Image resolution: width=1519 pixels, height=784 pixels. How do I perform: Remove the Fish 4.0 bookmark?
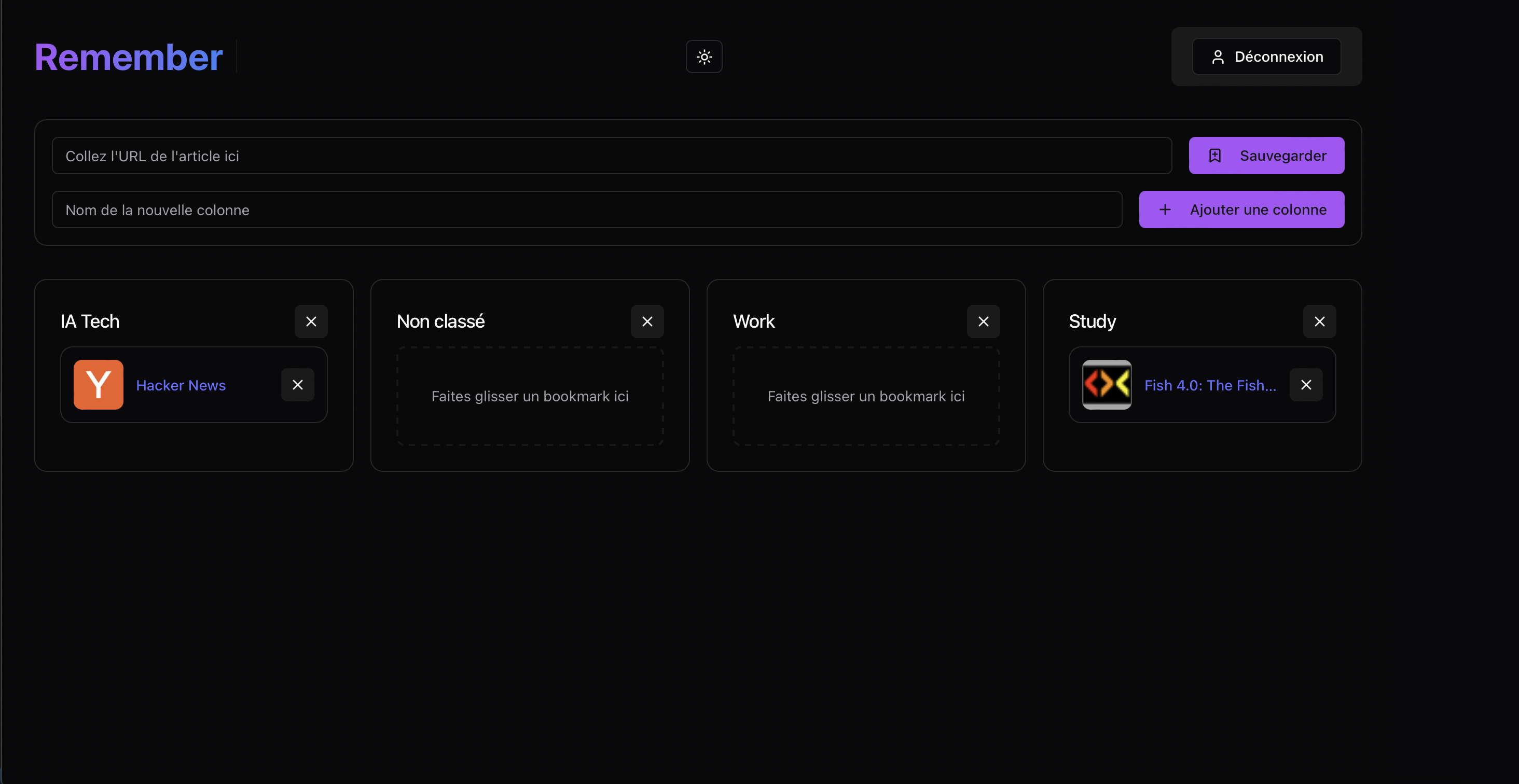click(1306, 385)
